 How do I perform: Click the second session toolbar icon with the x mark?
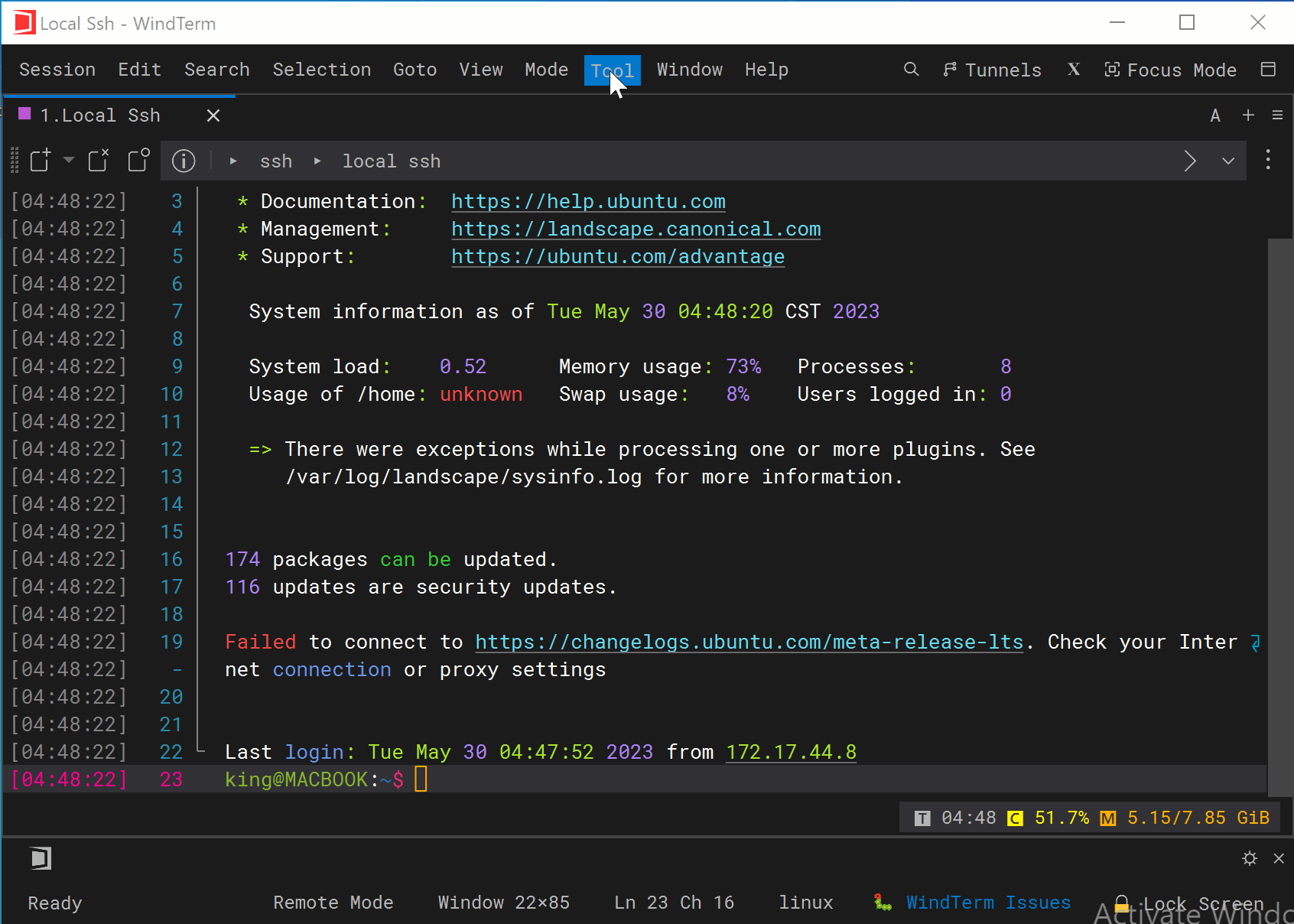[x=99, y=160]
